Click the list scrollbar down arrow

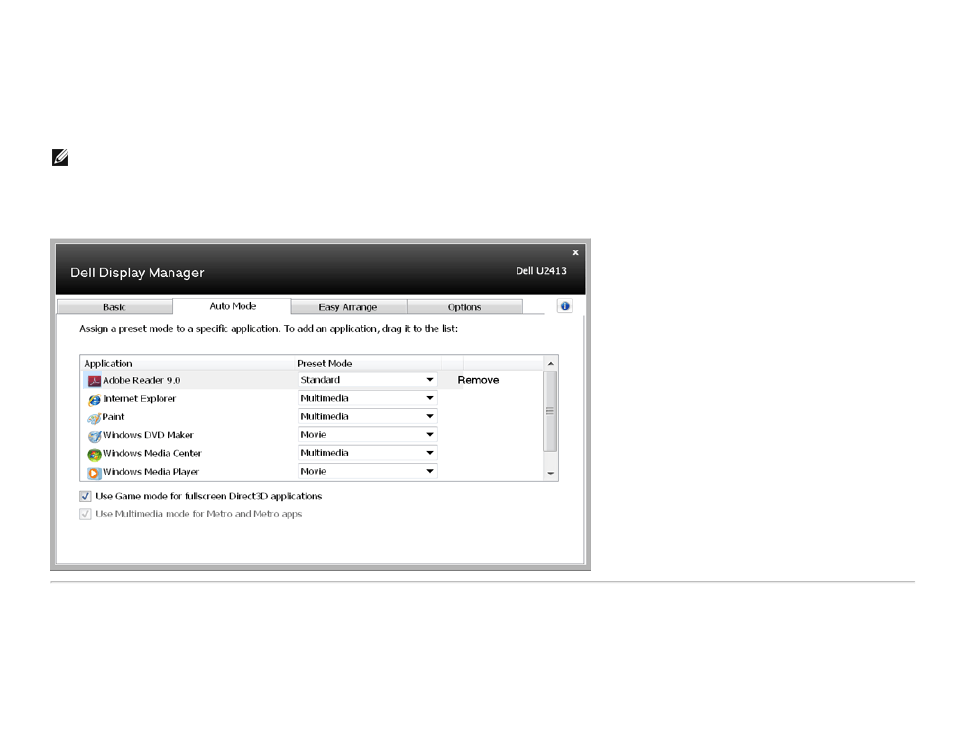551,473
